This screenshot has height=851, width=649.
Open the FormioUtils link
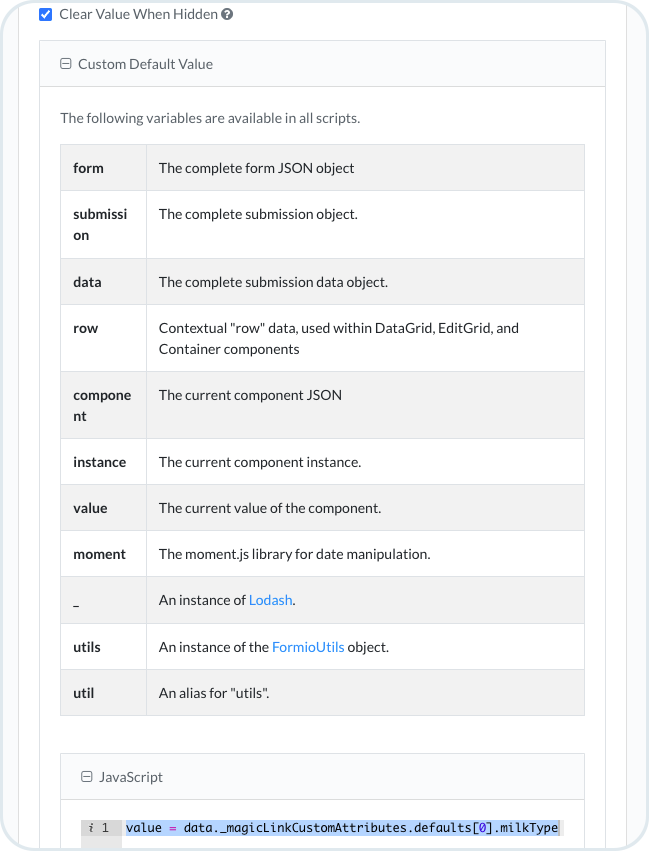pos(308,647)
